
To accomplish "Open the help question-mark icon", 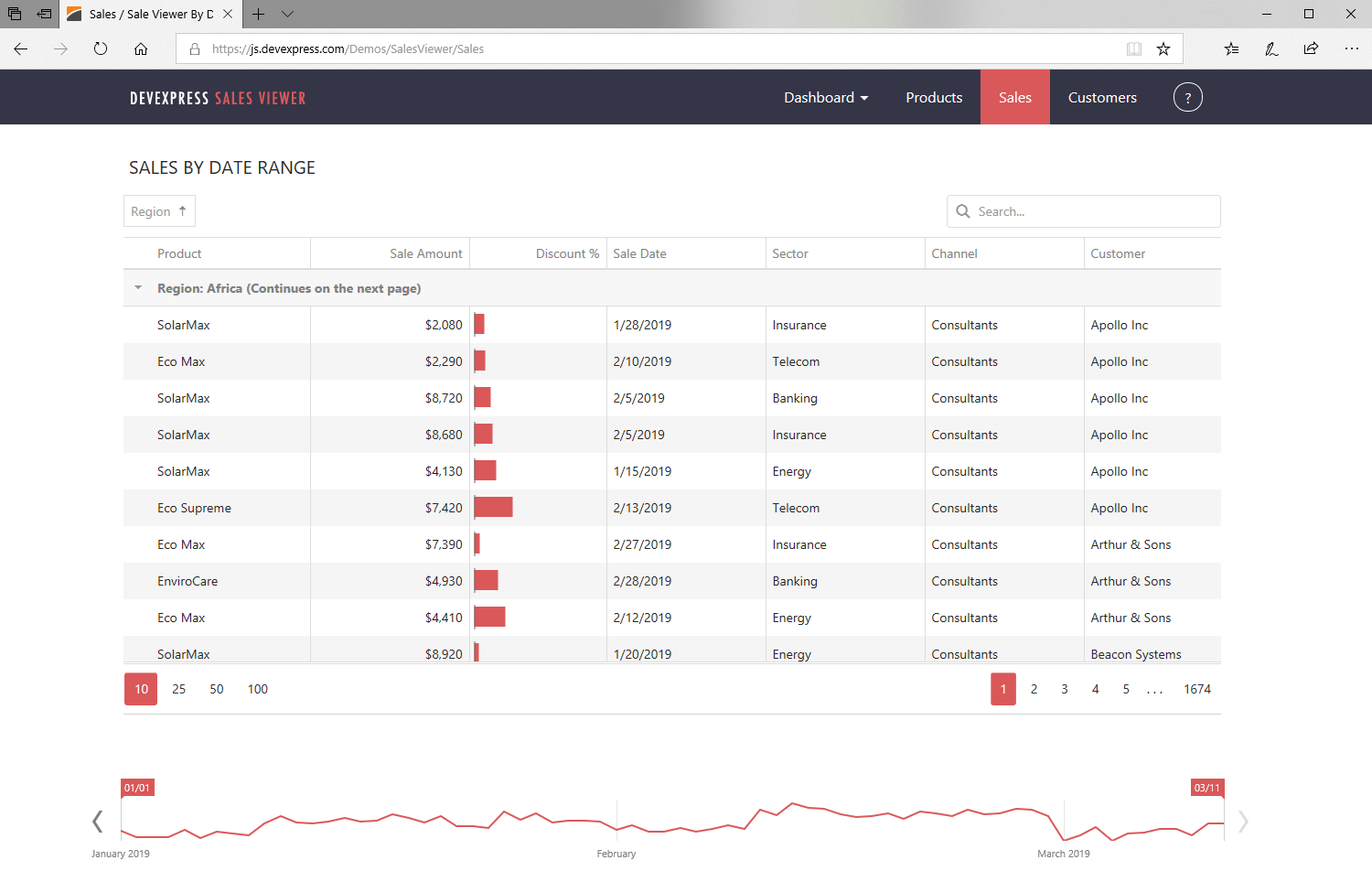I will 1187,97.
